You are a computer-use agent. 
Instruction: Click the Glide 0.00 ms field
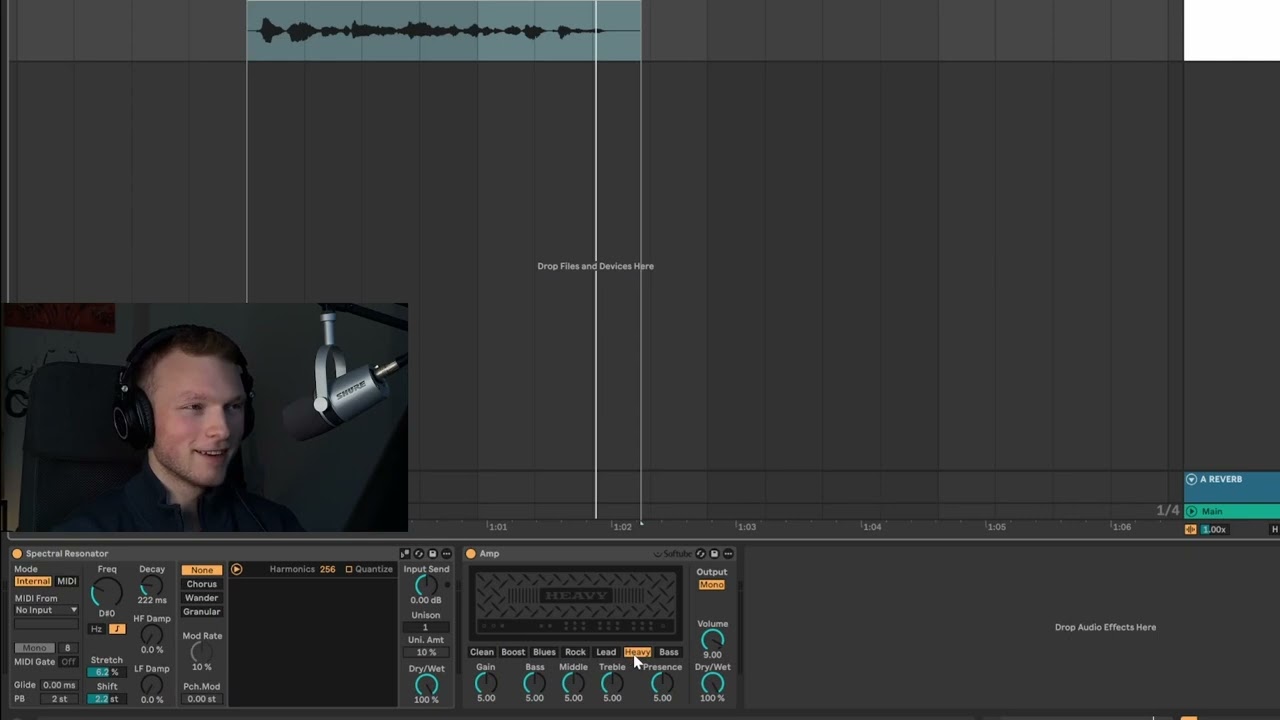tap(59, 685)
